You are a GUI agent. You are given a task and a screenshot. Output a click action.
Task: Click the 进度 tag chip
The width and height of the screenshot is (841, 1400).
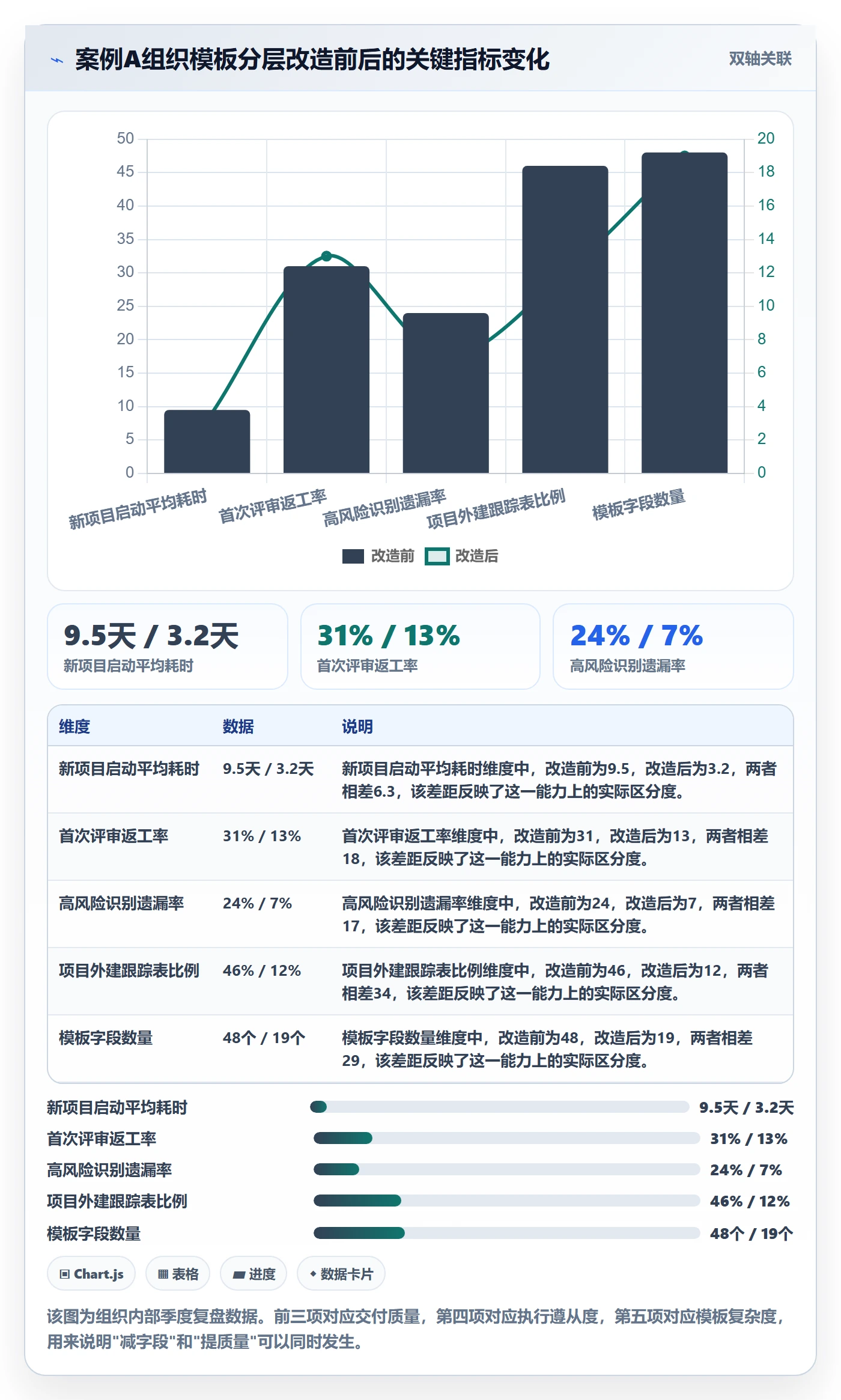254,1274
